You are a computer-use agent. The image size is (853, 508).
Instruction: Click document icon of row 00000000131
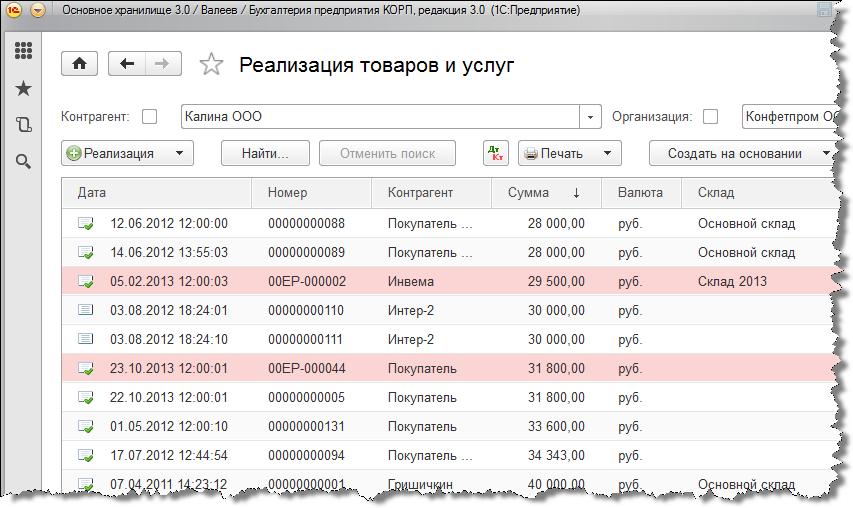click(85, 426)
